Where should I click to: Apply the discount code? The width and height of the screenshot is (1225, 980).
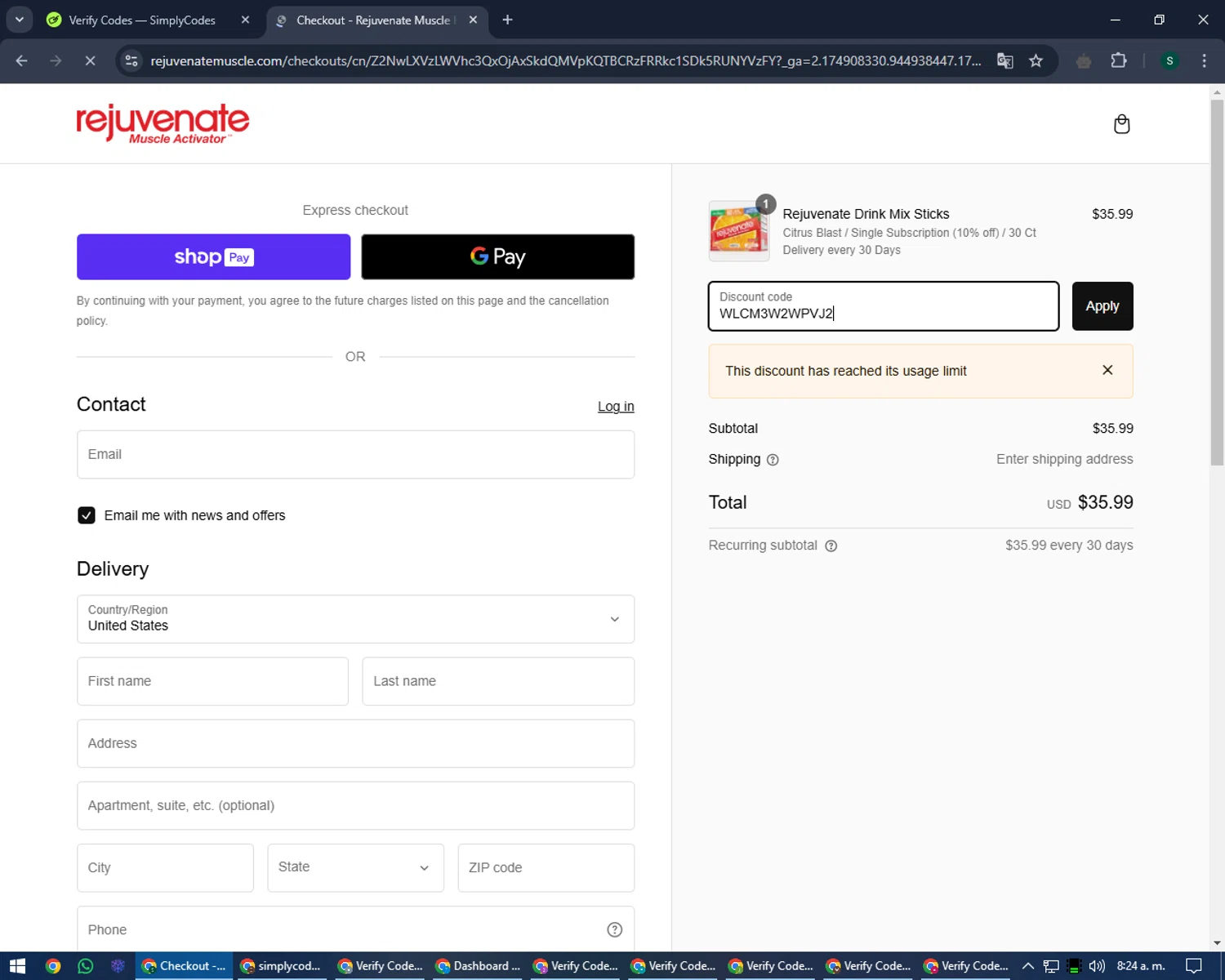pyautogui.click(x=1102, y=306)
